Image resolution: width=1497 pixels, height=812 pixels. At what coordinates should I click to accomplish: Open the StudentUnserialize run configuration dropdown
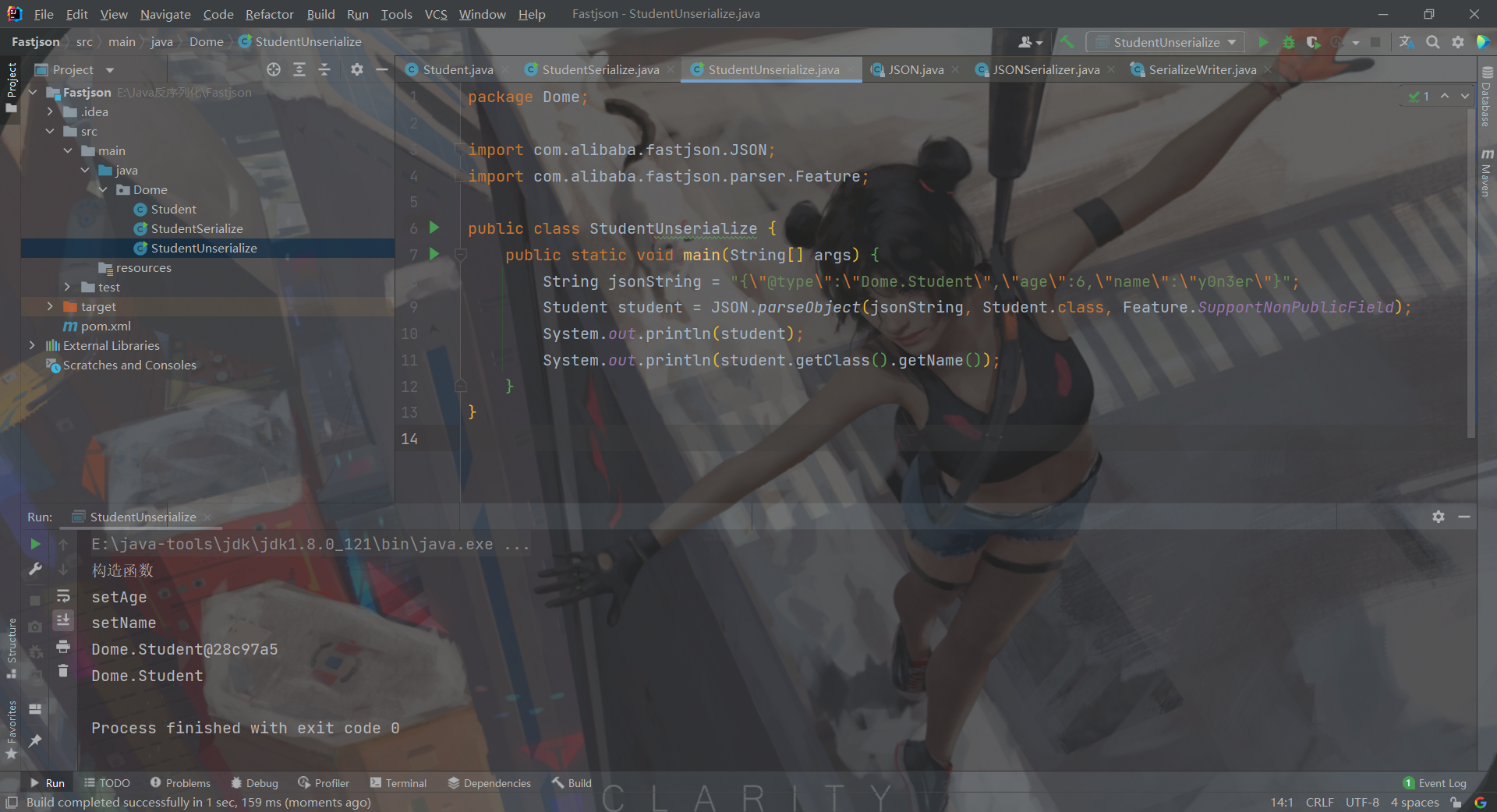1166,42
